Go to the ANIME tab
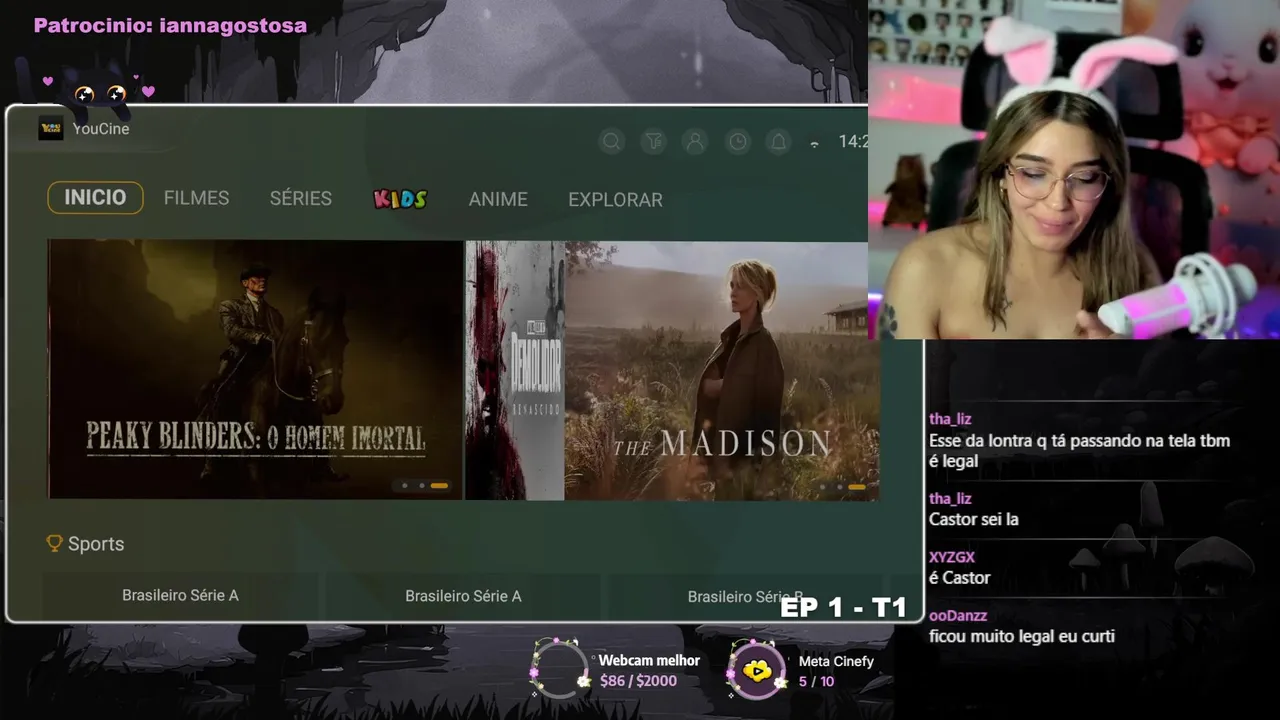Image resolution: width=1280 pixels, height=720 pixels. 498,199
